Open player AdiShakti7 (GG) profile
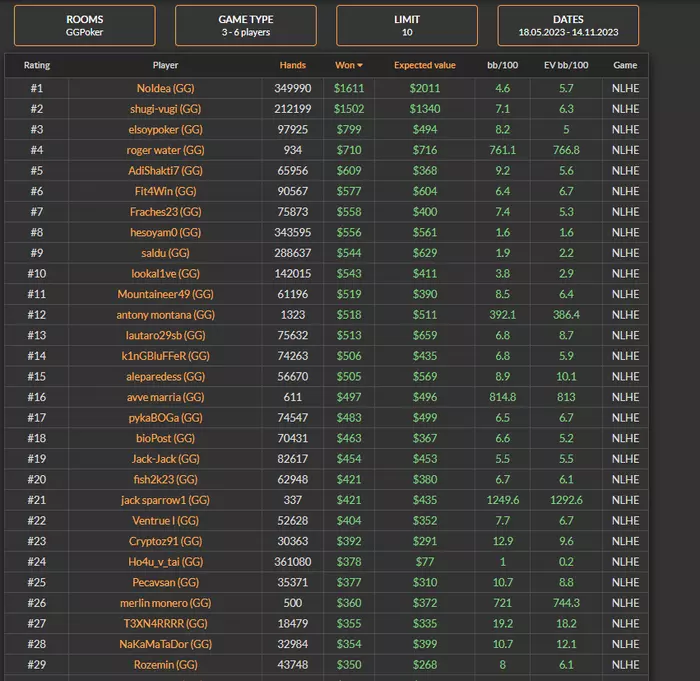 (x=165, y=171)
